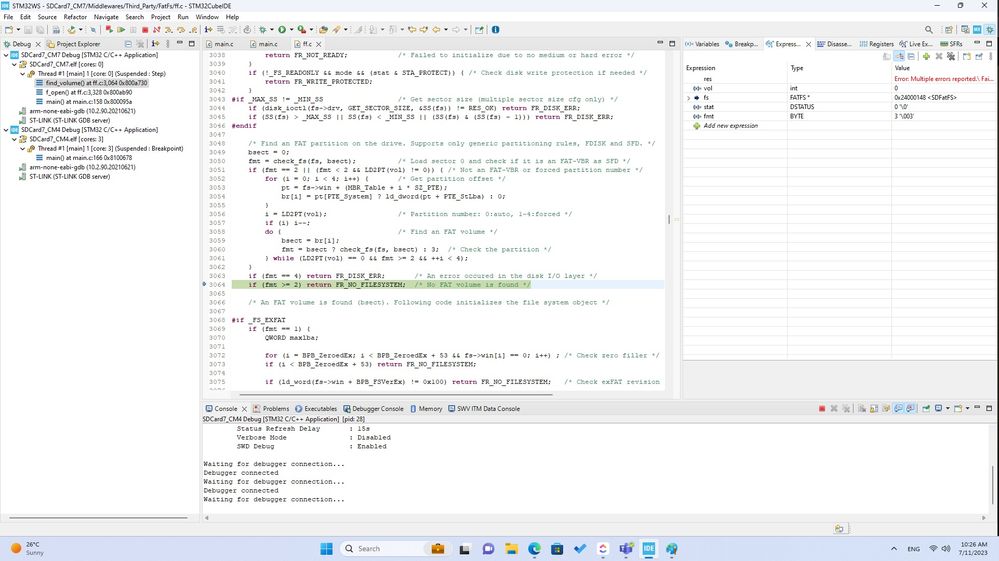
Task: Select the find_volume() stack frame
Action: tap(92, 83)
